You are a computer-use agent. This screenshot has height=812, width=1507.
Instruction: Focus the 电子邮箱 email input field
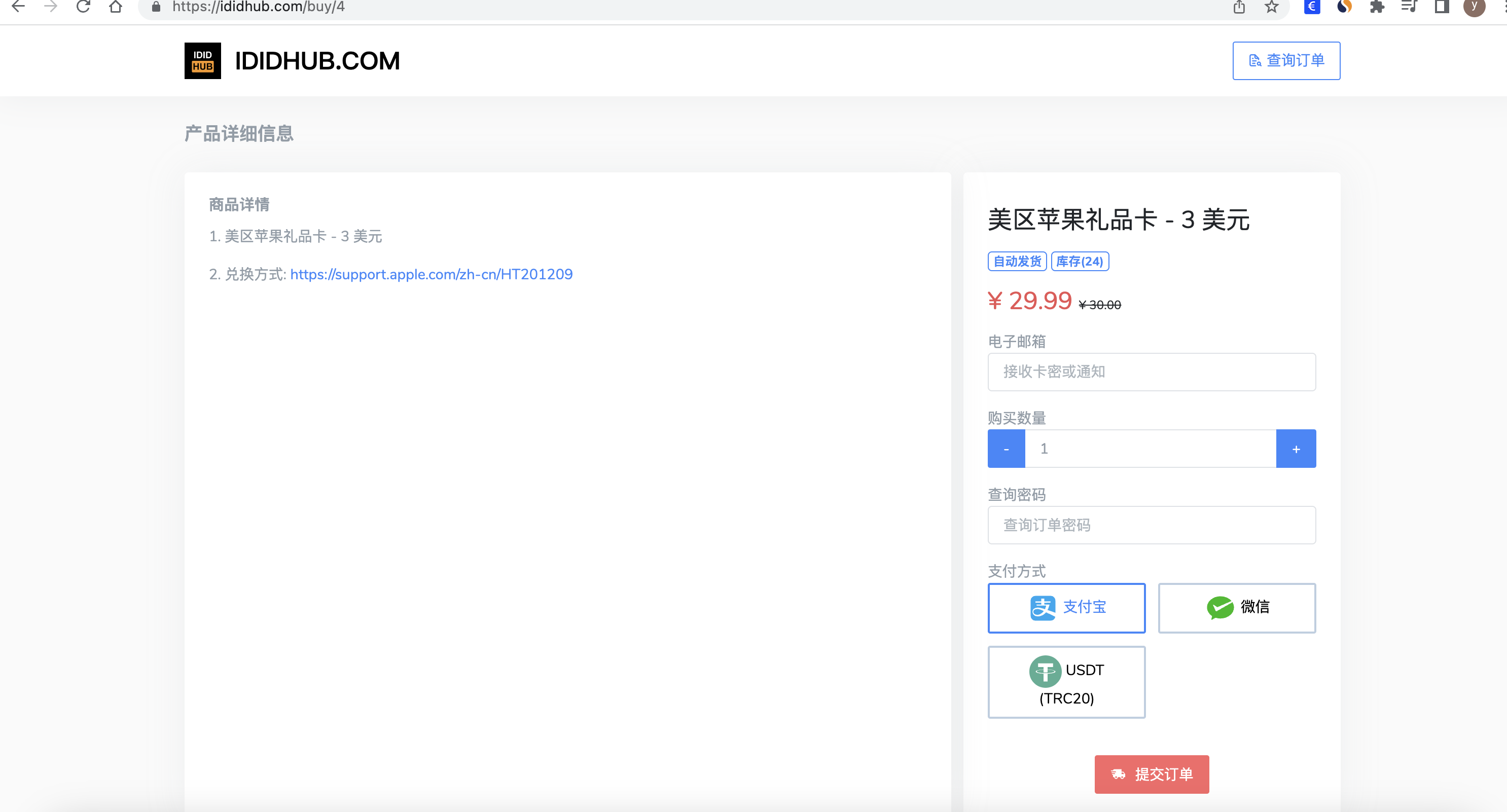pos(1152,372)
